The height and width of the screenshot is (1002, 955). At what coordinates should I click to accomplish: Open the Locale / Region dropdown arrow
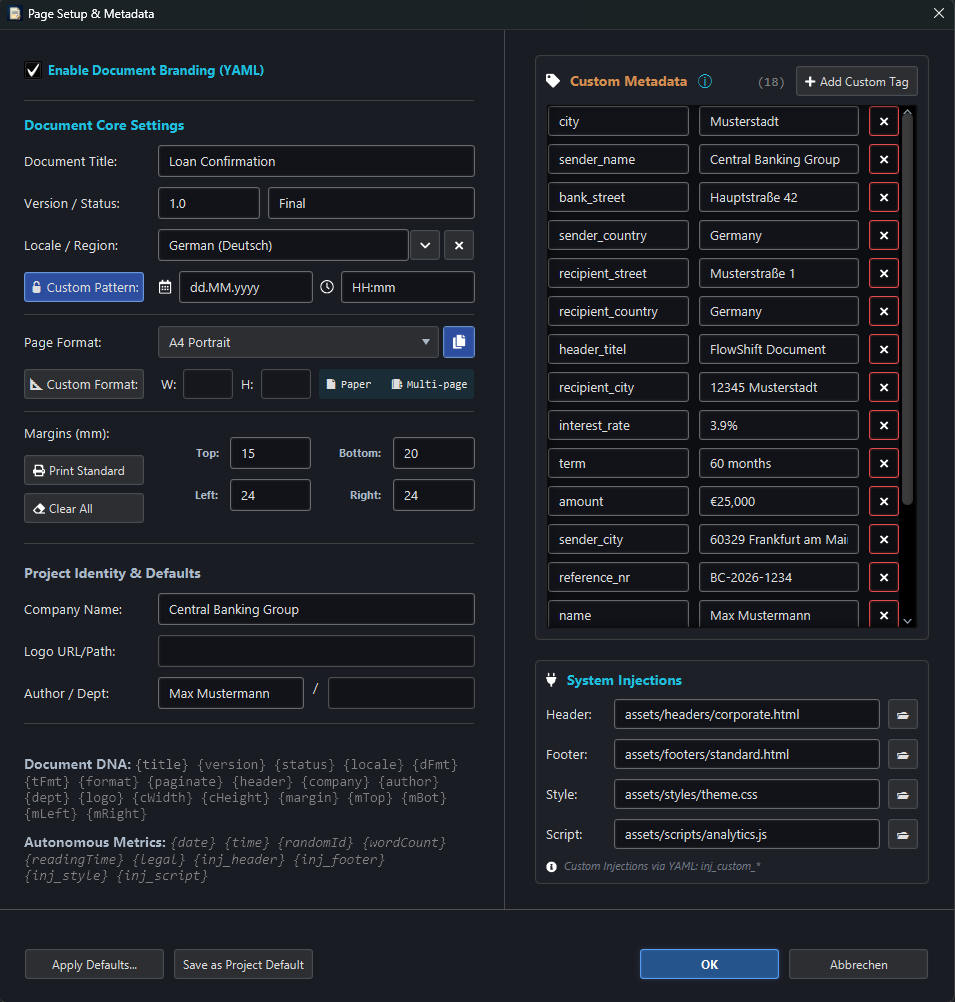[425, 245]
